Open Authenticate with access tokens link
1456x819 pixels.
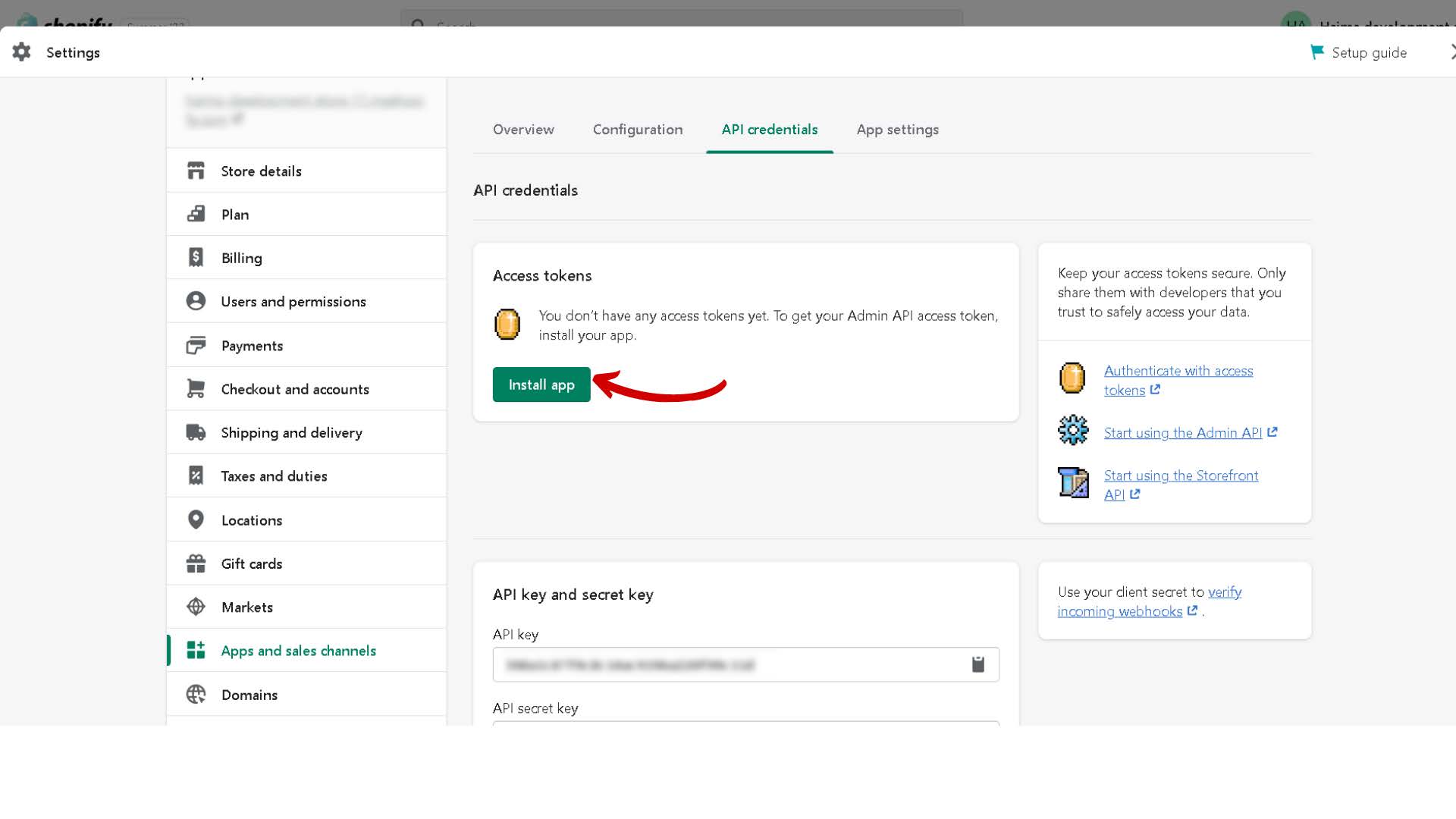(x=1178, y=372)
